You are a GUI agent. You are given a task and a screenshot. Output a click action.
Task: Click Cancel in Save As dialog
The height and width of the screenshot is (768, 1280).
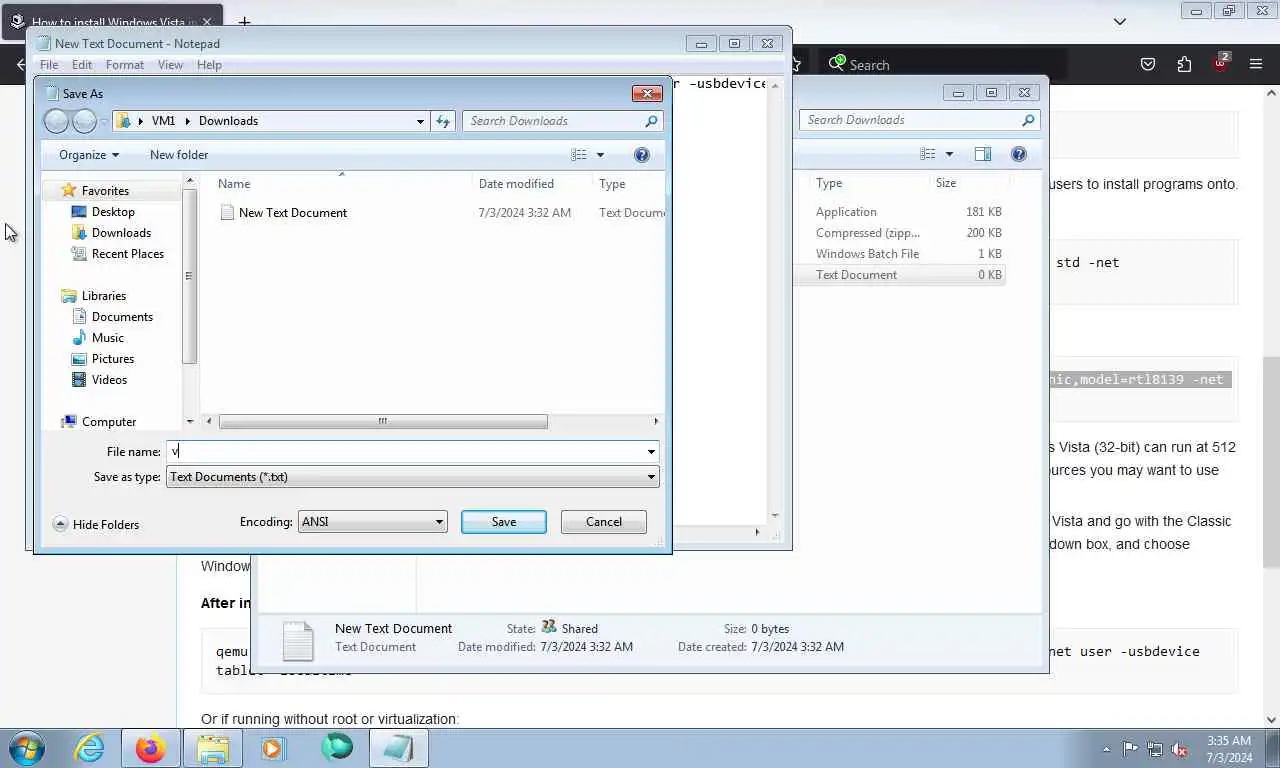(604, 522)
